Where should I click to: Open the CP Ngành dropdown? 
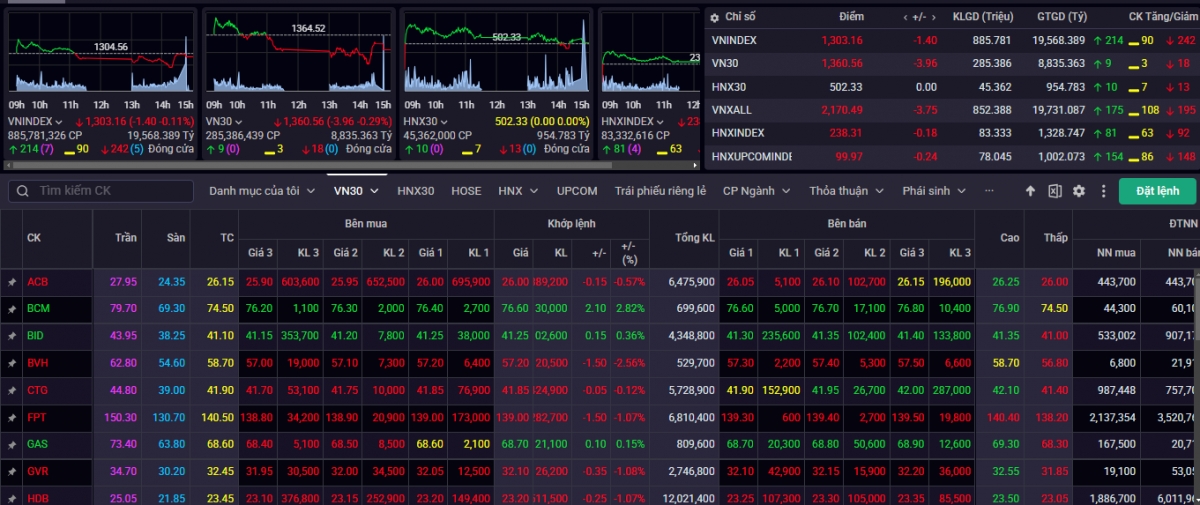coord(756,191)
